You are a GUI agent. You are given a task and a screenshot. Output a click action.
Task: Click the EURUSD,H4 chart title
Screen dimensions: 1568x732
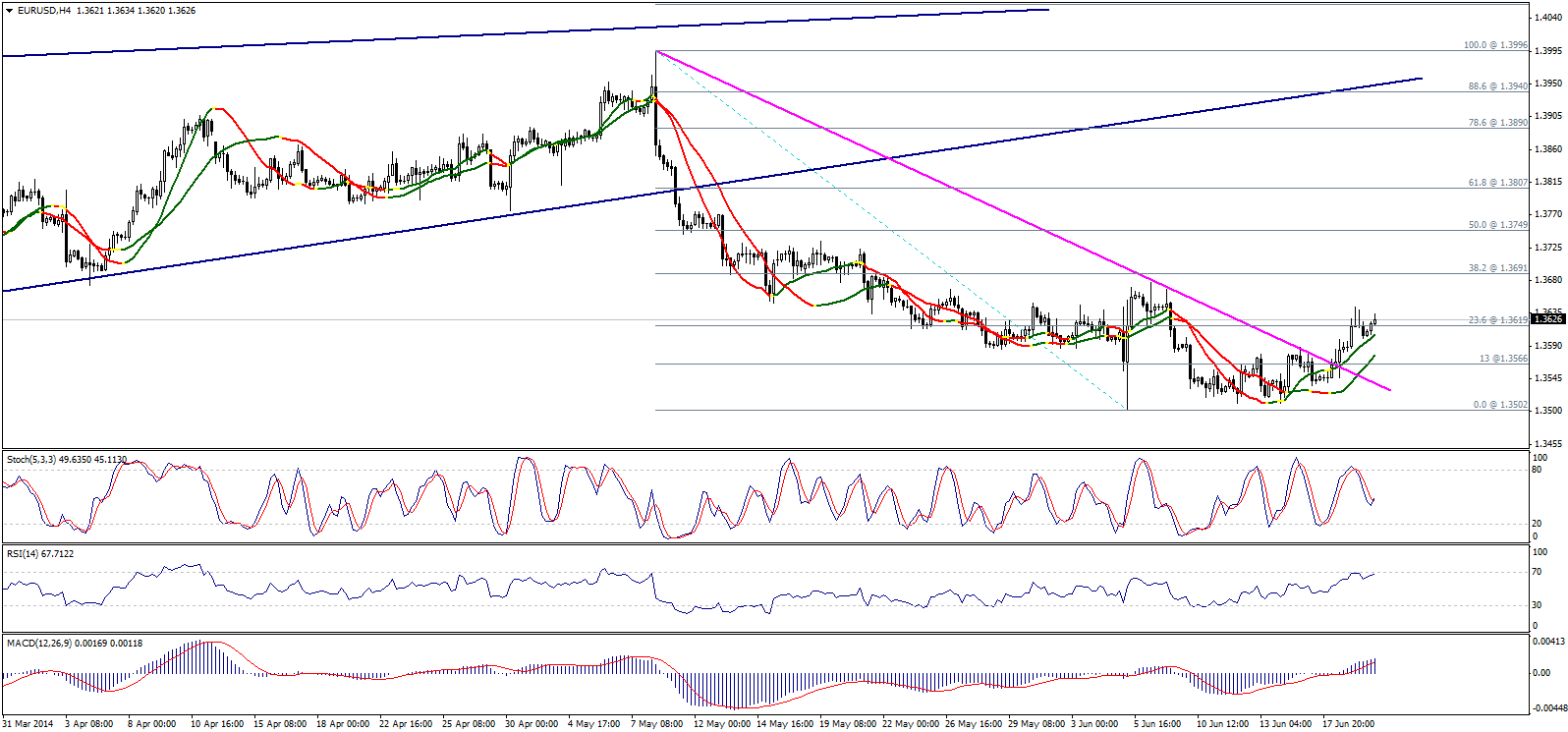[44, 11]
